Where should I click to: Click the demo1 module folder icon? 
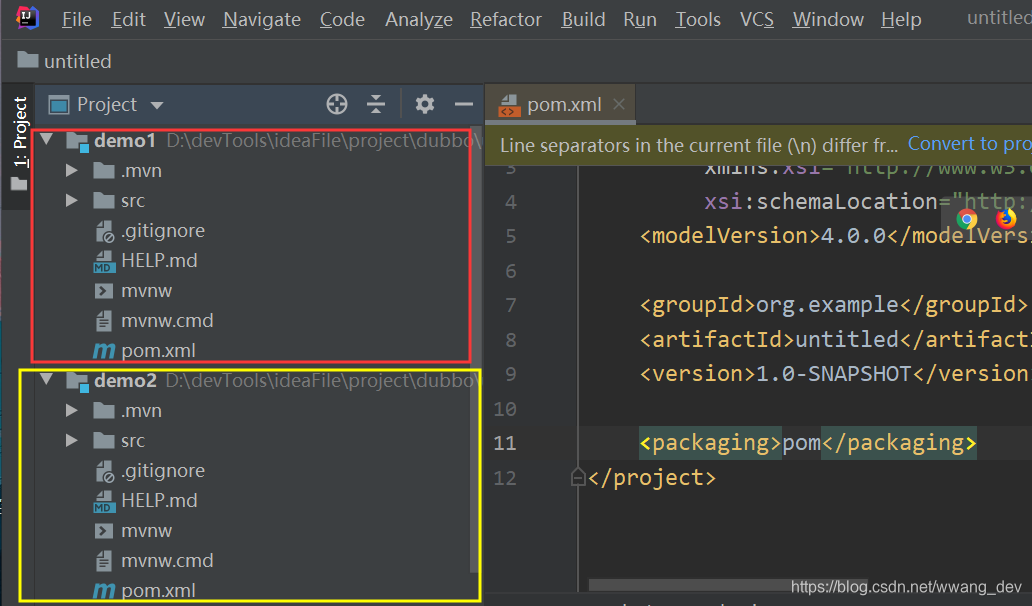(78, 141)
